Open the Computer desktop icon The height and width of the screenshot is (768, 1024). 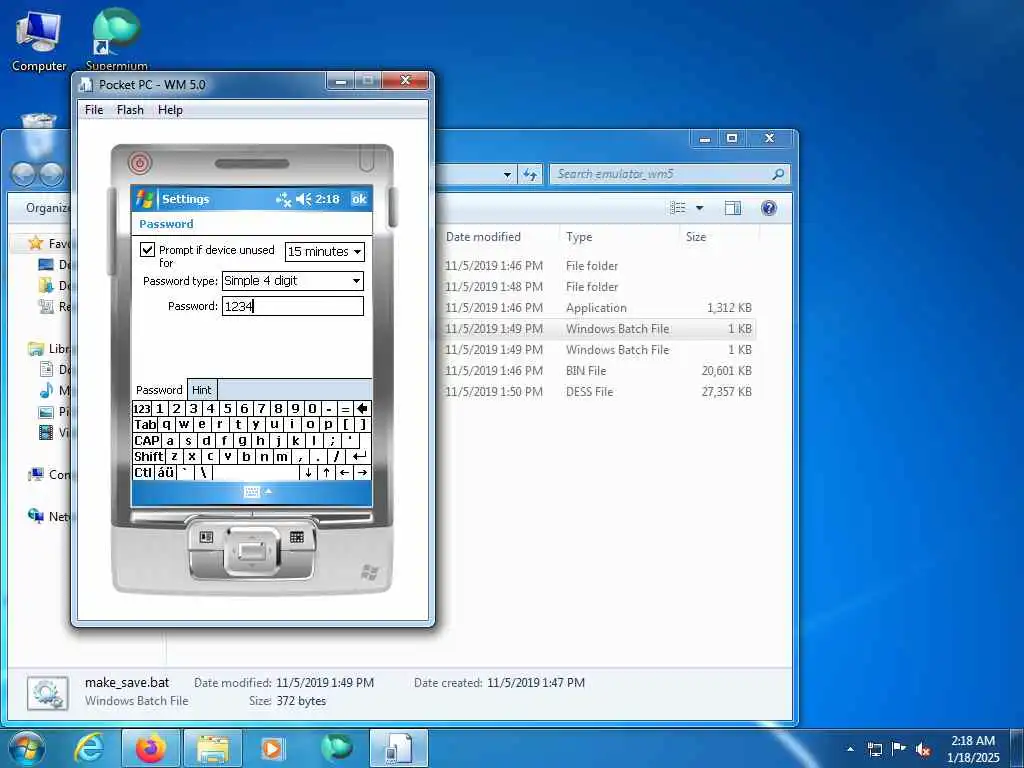point(39,40)
